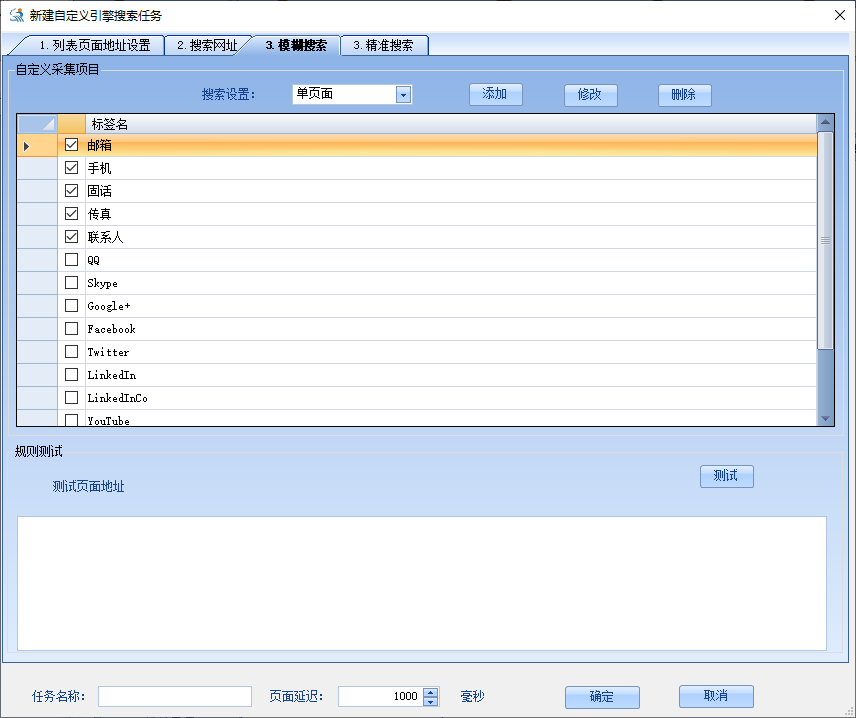Click the 删除 button
The height and width of the screenshot is (718, 856).
[x=684, y=95]
